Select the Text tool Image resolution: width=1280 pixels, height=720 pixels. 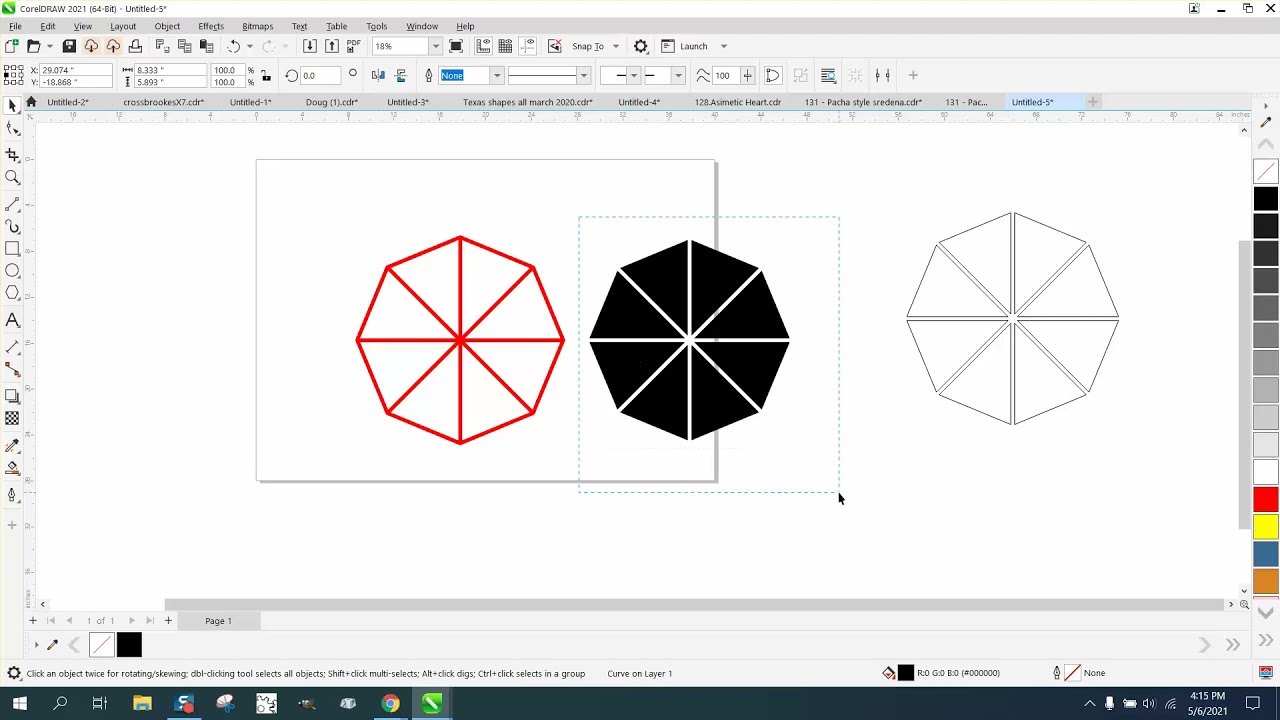pos(12,320)
